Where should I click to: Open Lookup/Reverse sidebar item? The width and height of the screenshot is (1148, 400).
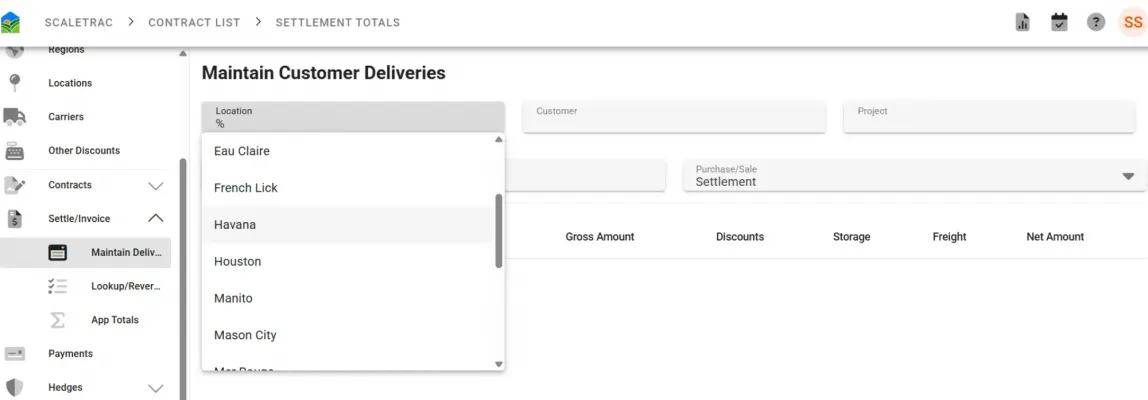[x=126, y=286]
